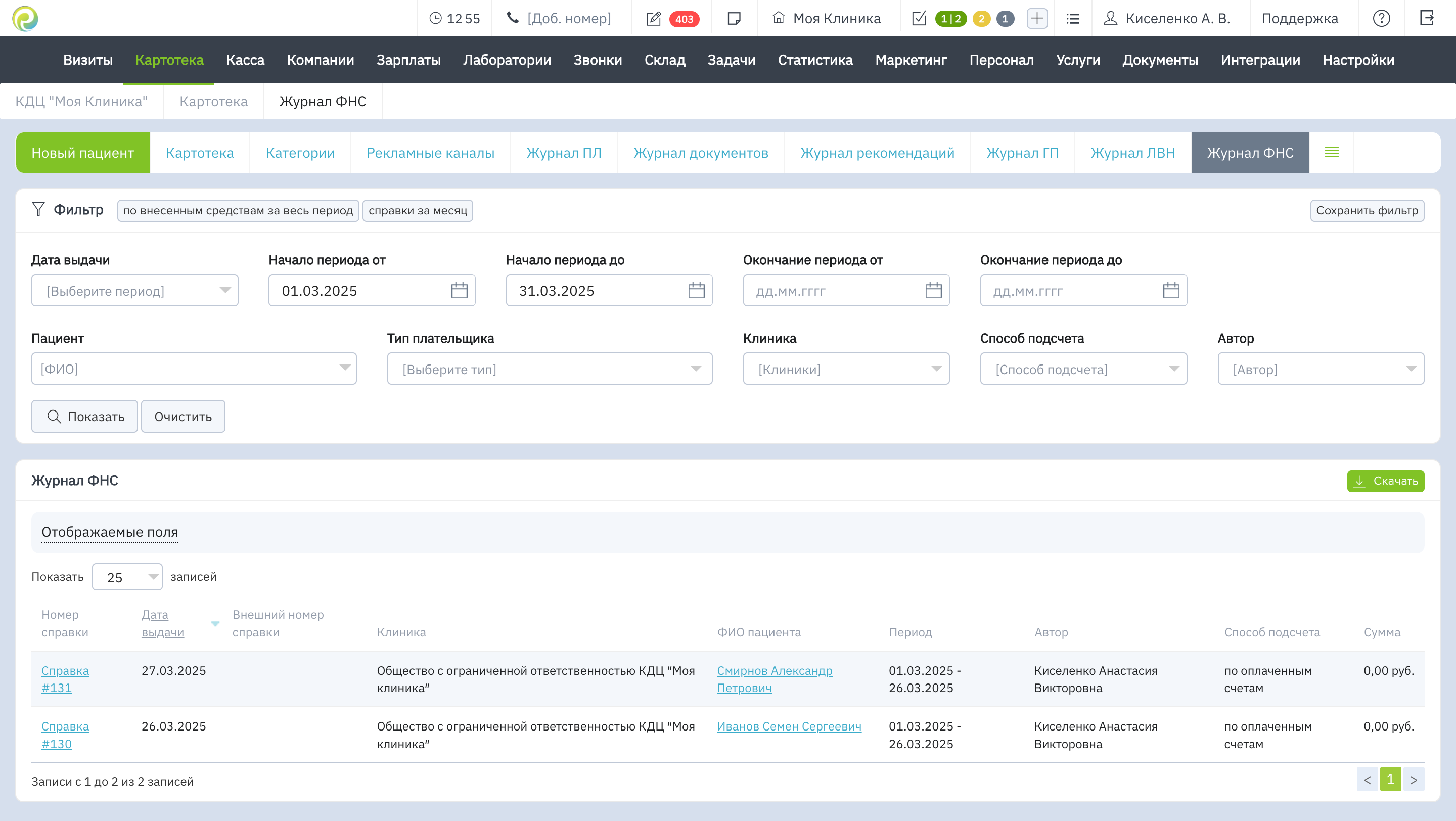Toggle sort arrow on Дата выдачи

pos(215,623)
